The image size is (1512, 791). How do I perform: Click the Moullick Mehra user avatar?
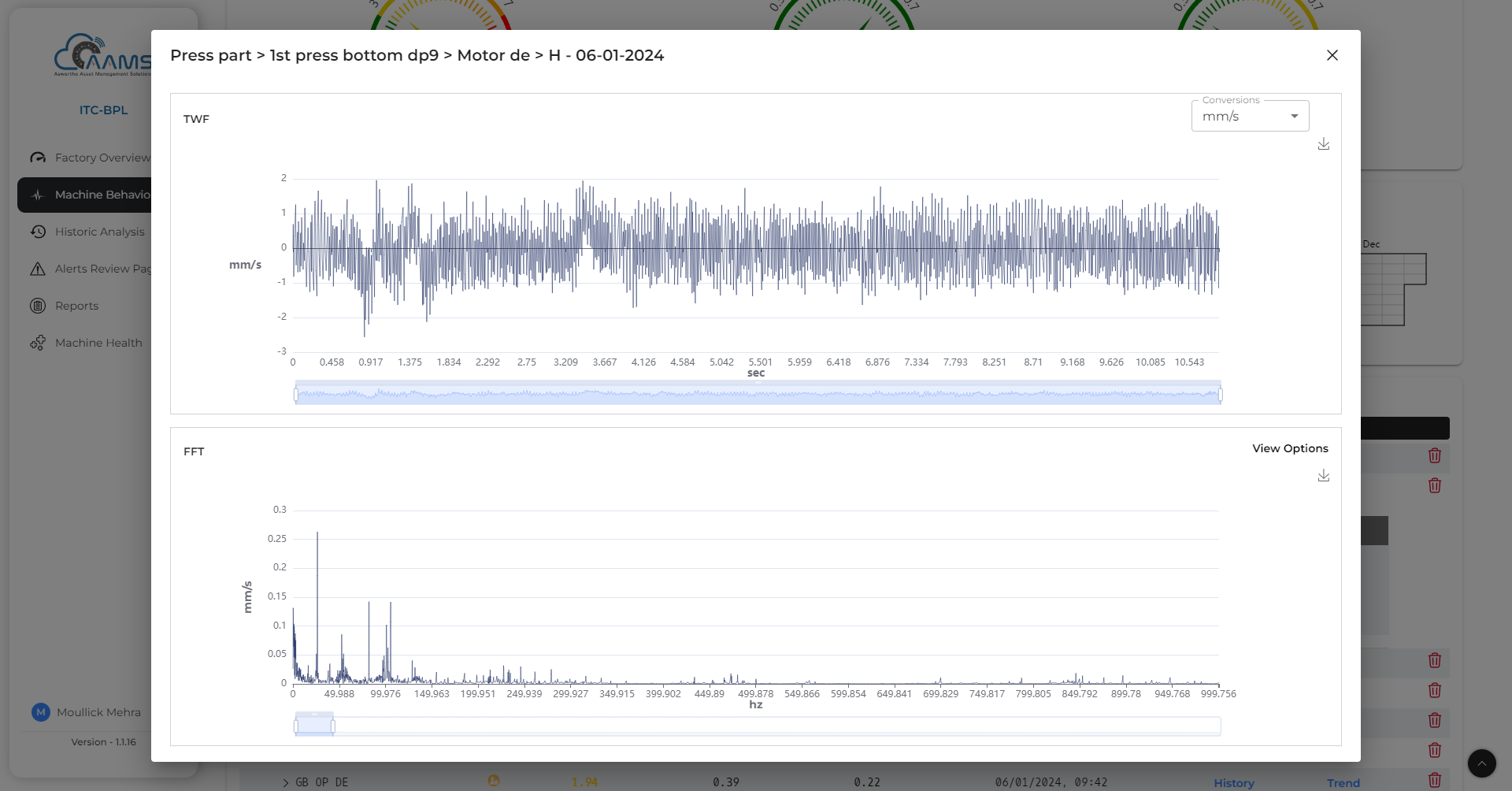coord(41,712)
